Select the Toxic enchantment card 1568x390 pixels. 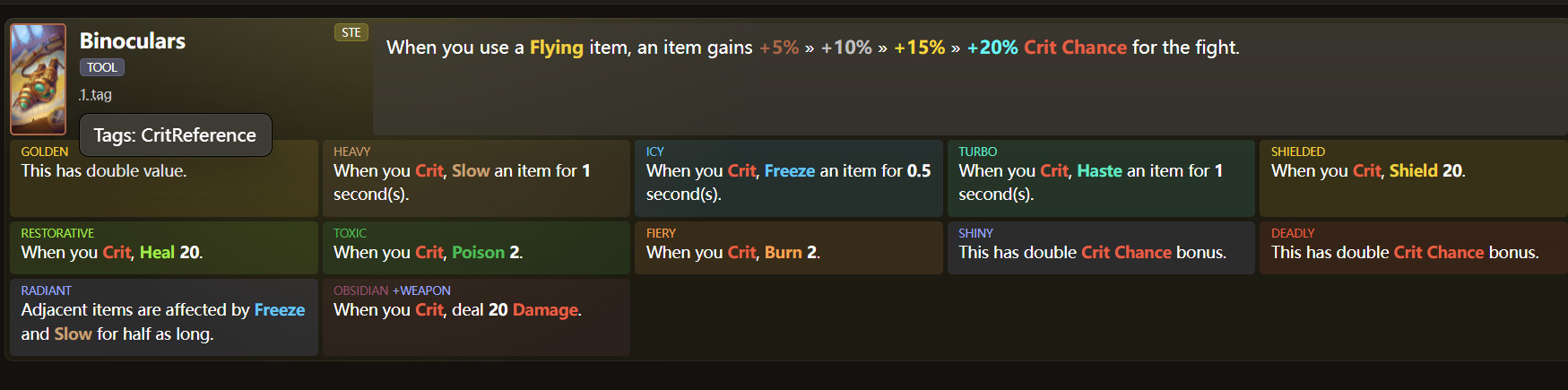[475, 247]
